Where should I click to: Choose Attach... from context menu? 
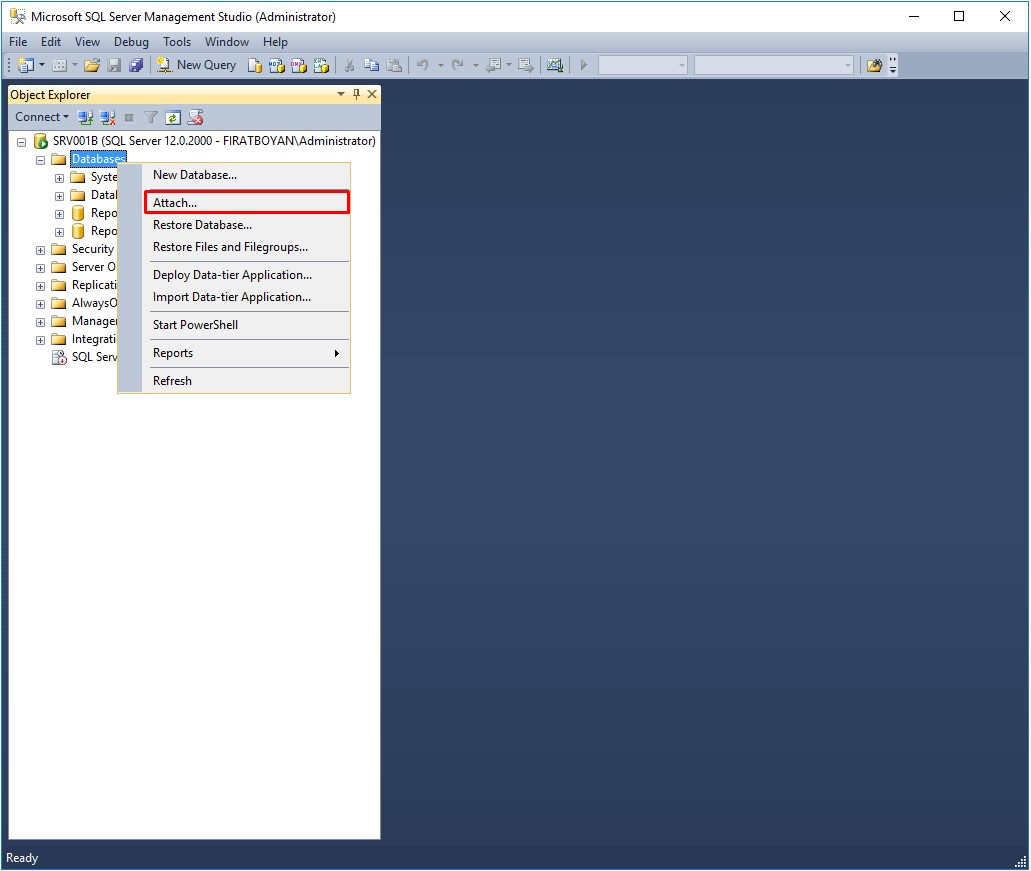tap(247, 202)
